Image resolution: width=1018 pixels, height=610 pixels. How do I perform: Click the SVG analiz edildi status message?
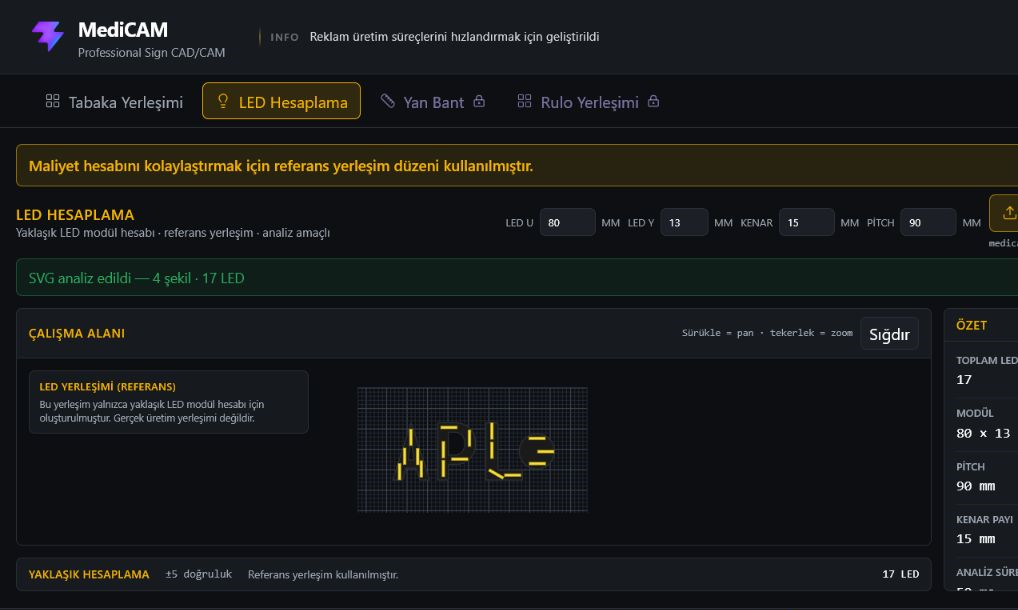tap(136, 278)
